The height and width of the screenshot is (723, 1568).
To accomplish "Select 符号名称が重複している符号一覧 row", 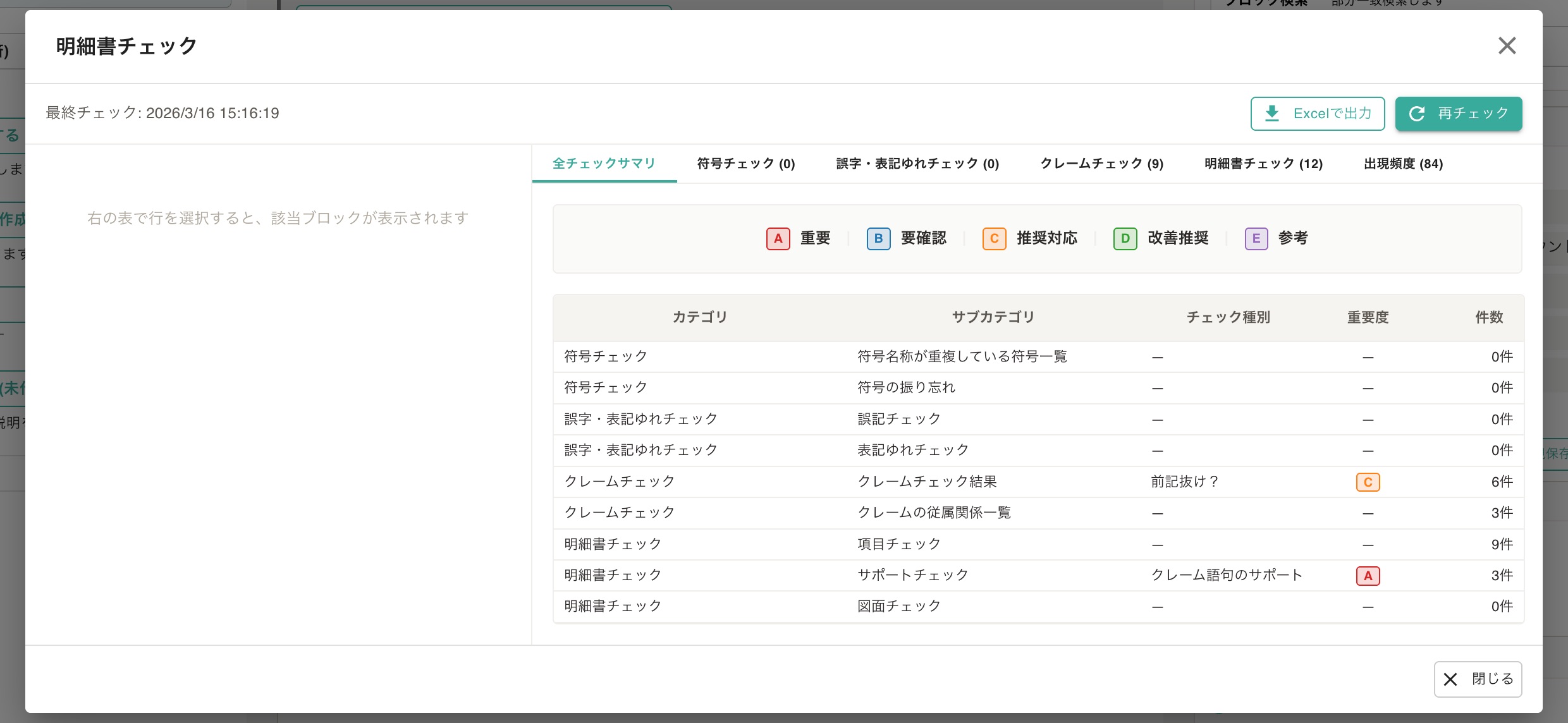I will pyautogui.click(x=1038, y=357).
